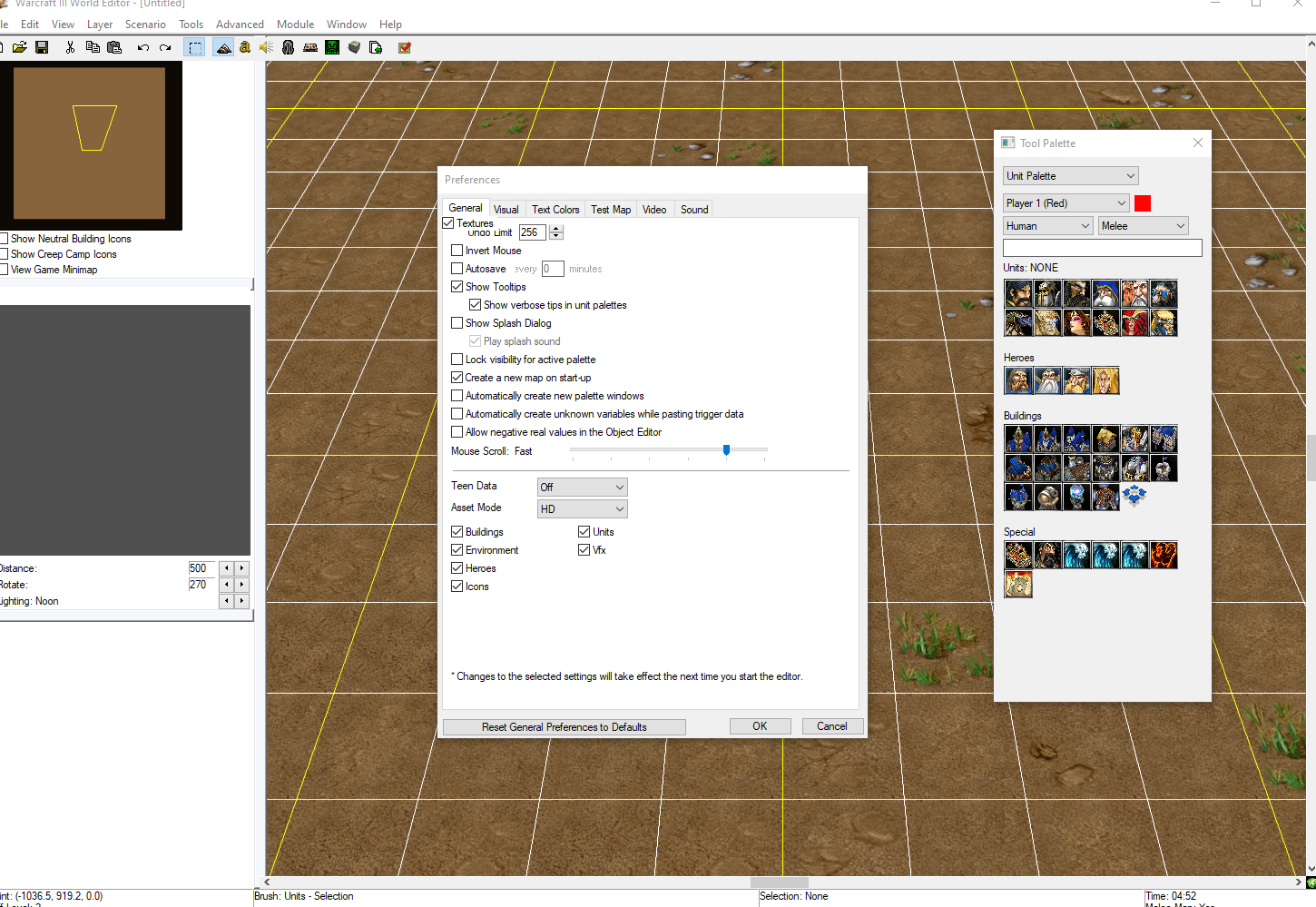Select the Archmage hero icon
Image resolution: width=1316 pixels, height=907 pixels.
[1047, 380]
